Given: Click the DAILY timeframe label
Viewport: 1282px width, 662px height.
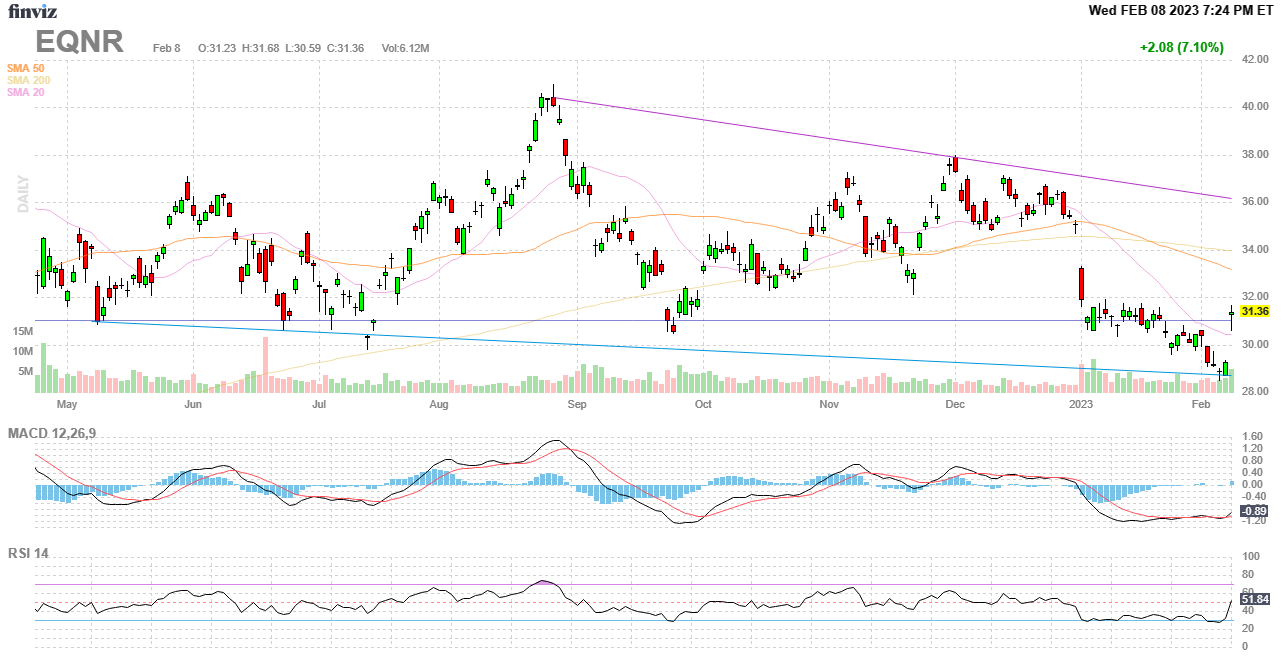Looking at the screenshot, I should (23, 194).
